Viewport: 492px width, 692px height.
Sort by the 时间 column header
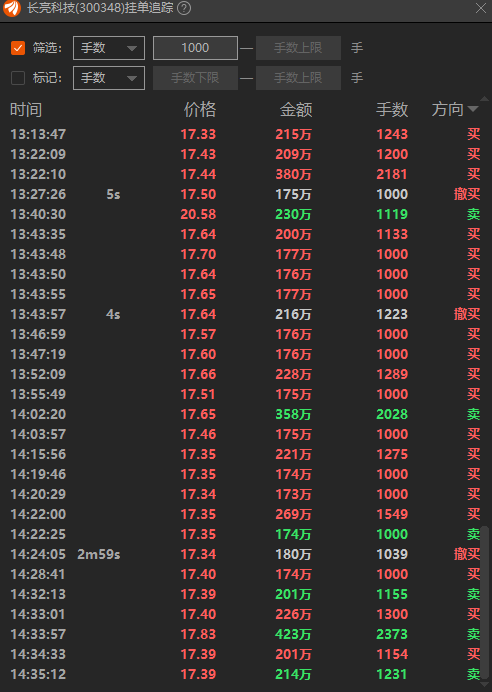pos(26,109)
